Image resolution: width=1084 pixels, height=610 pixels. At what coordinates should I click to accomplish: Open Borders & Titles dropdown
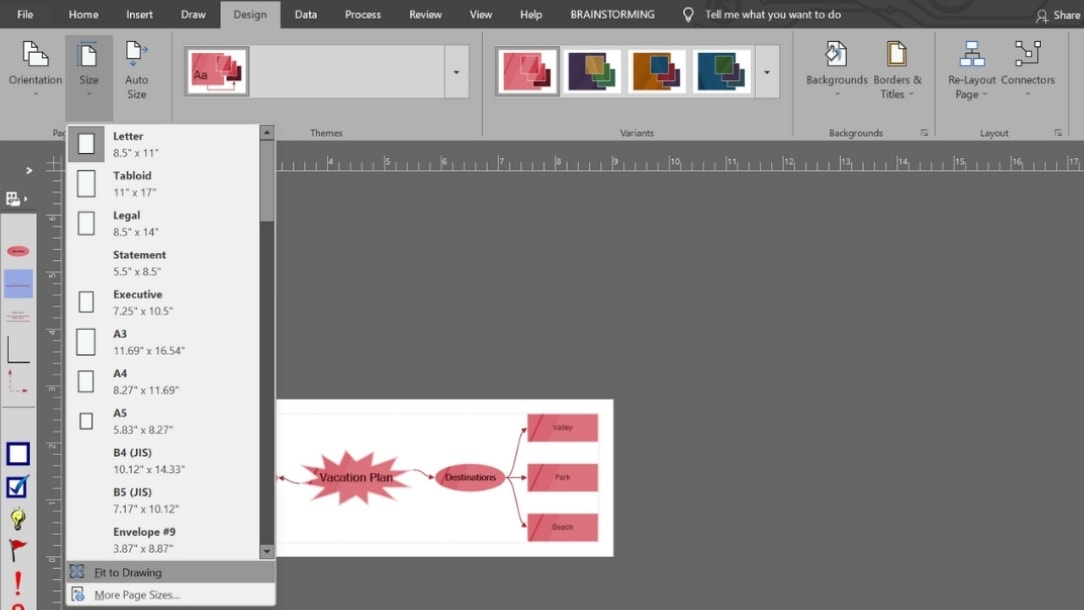tap(897, 70)
